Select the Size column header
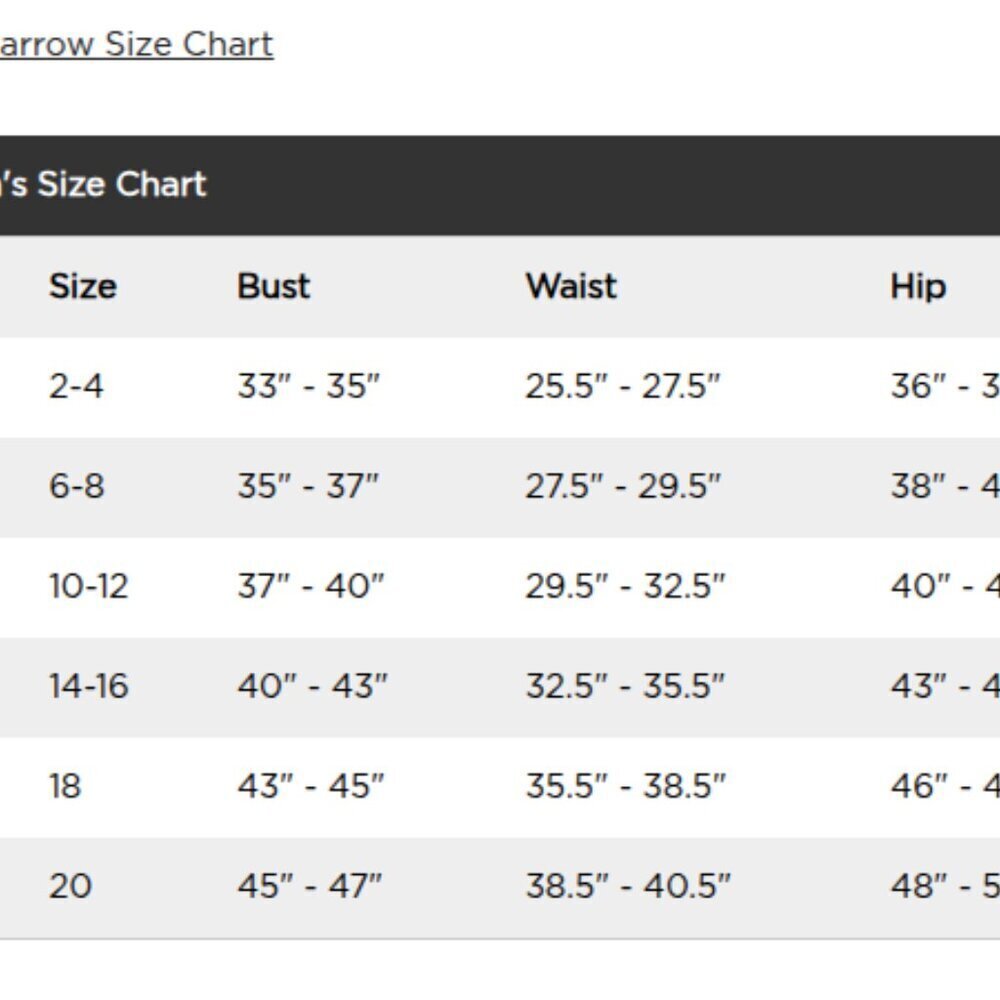 pyautogui.click(x=83, y=286)
